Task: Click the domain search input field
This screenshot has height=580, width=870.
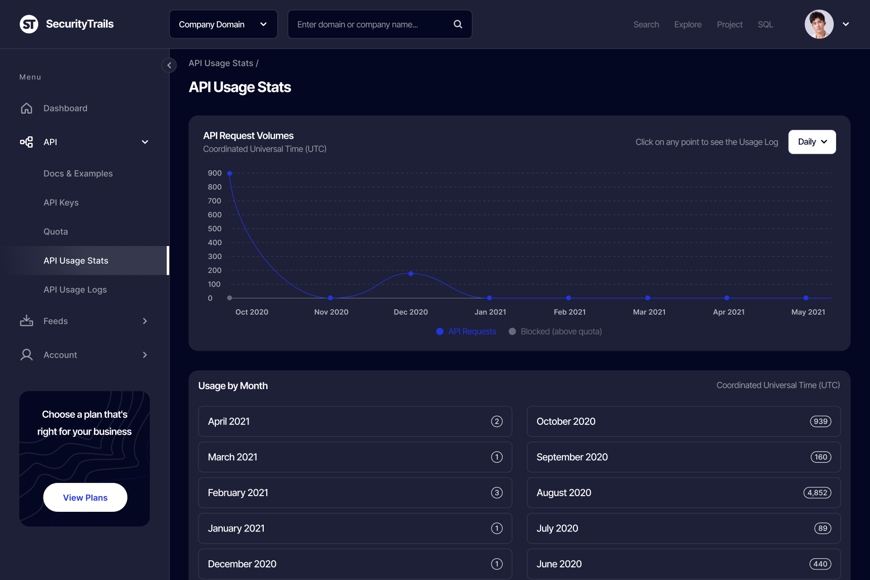Action: click(380, 24)
